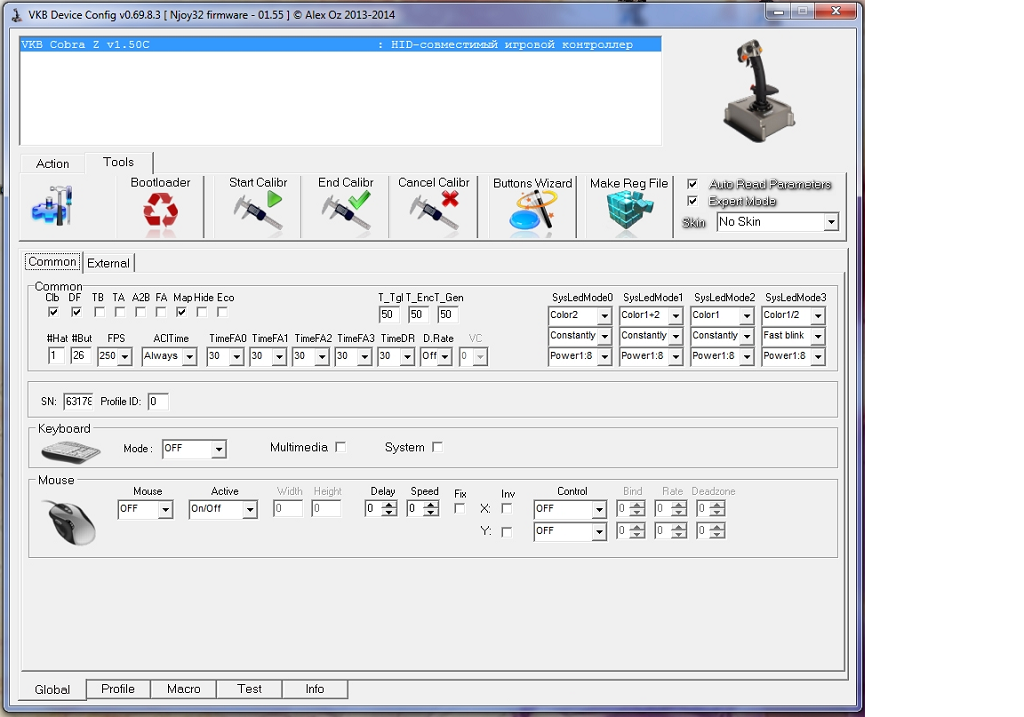1024x717 pixels.
Task: Click the Make Reg File cube icon
Action: pos(629,212)
